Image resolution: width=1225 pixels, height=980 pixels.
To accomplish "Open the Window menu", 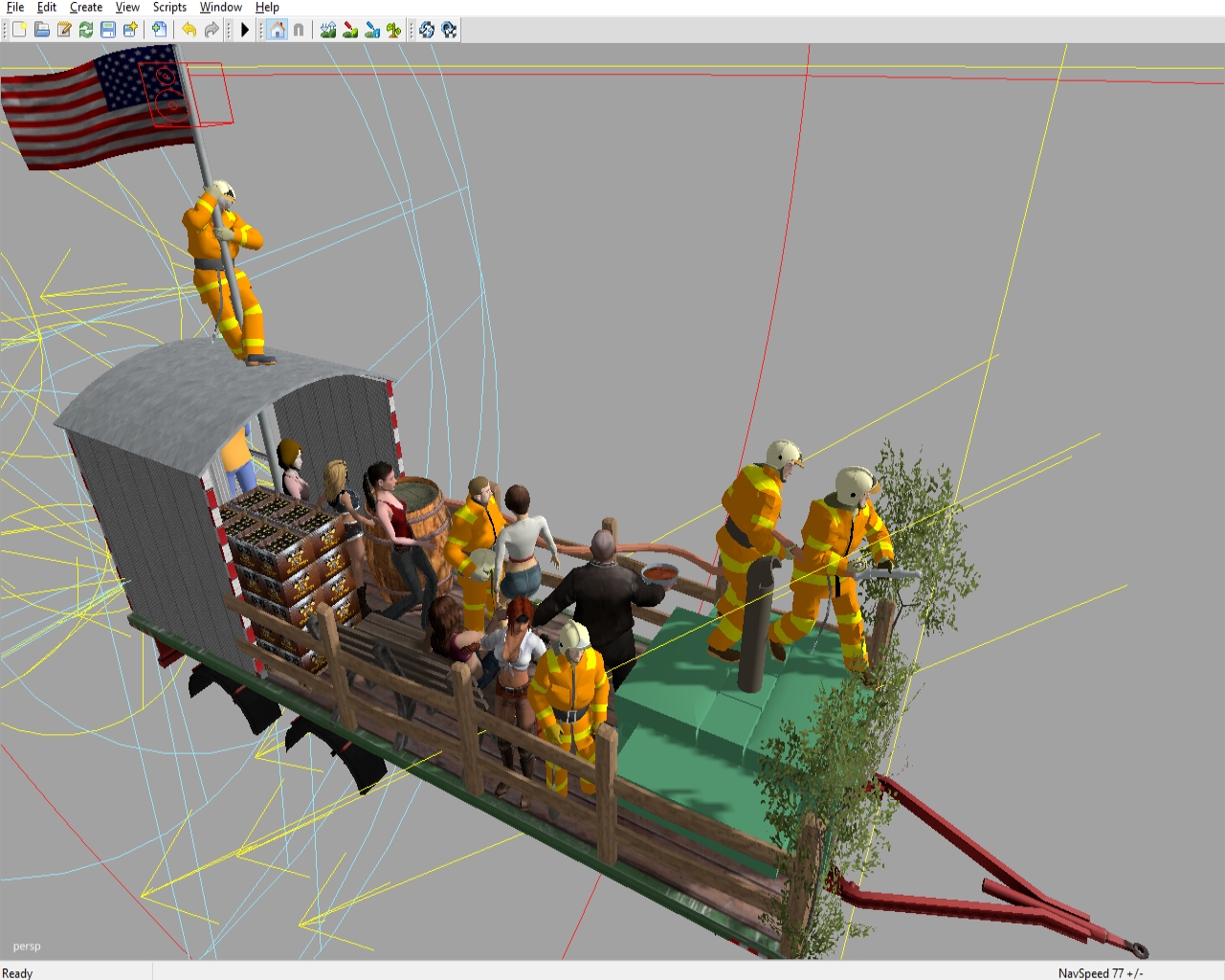I will (x=220, y=7).
